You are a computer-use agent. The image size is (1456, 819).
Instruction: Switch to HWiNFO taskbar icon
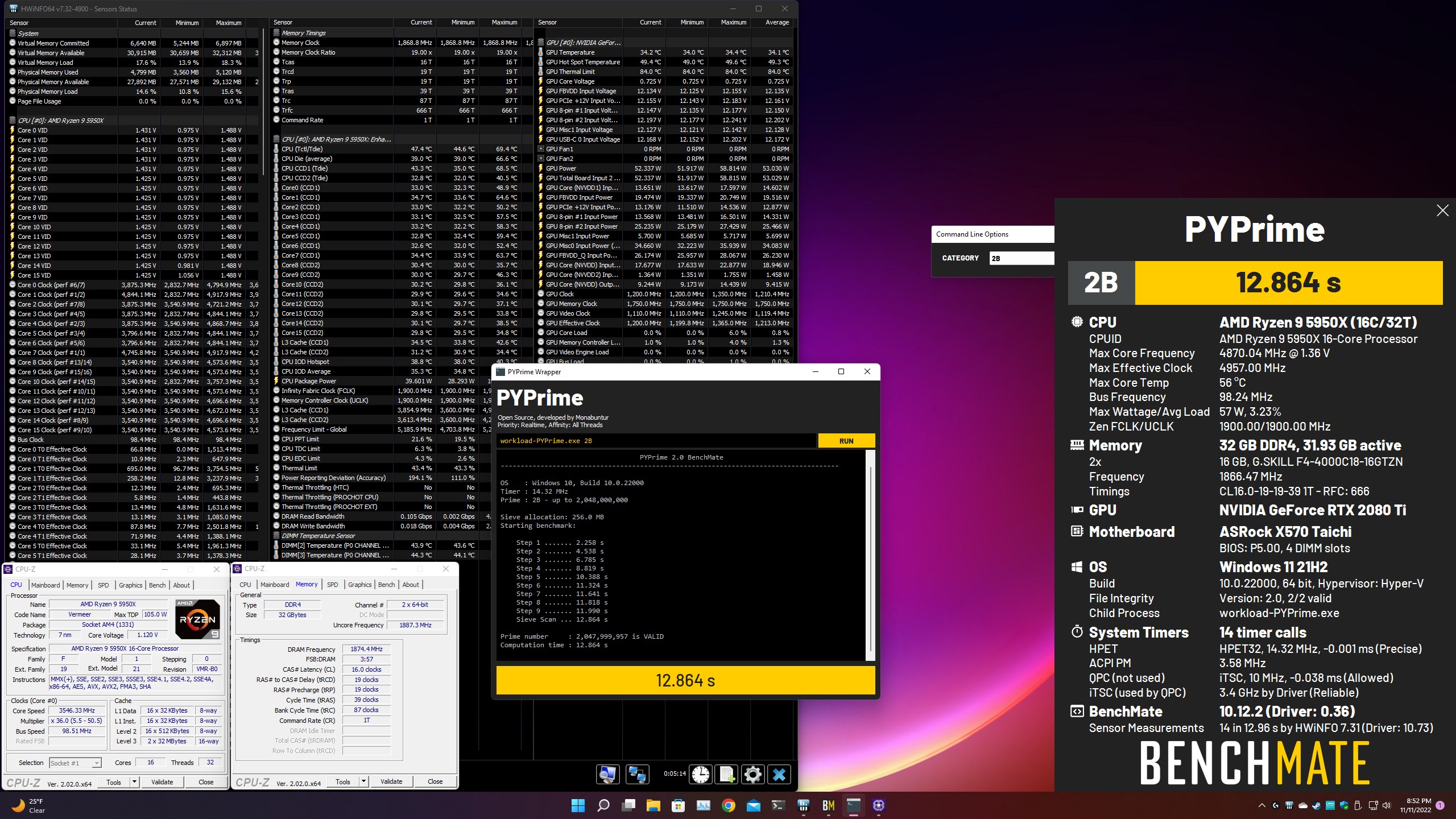pos(803,805)
